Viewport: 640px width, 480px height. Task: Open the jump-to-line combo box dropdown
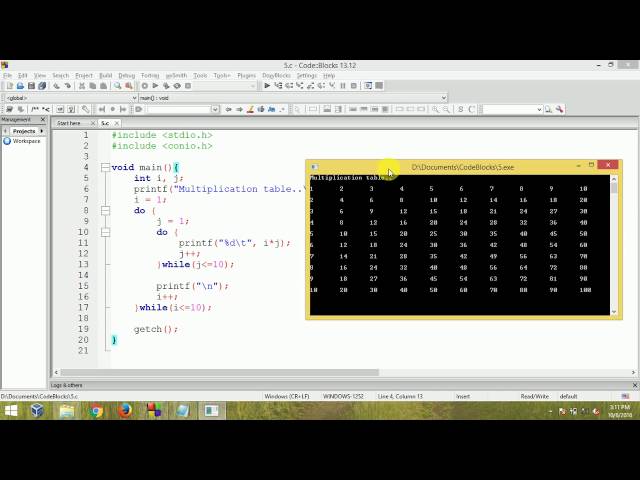coord(215,109)
